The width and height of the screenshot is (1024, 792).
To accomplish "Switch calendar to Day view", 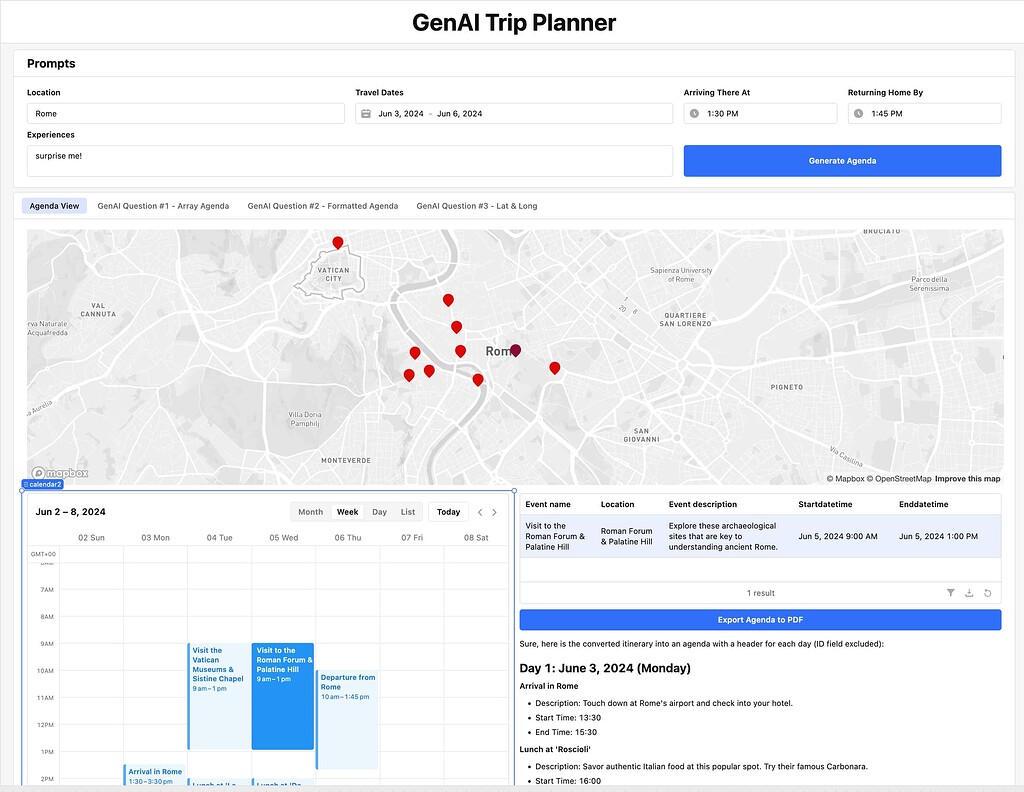I will coord(380,511).
